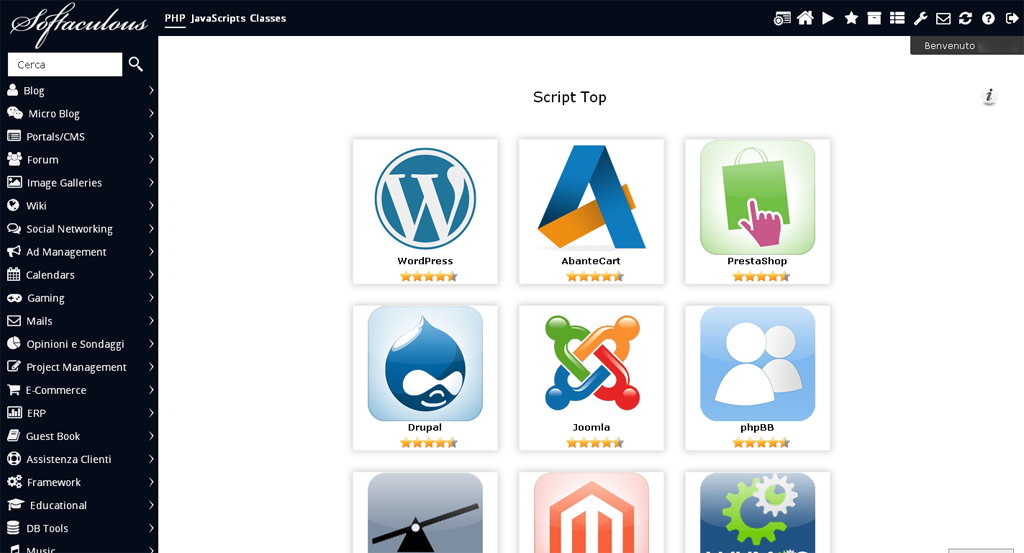Click the Image Galleries picture icon
The image size is (1024, 553).
[14, 182]
